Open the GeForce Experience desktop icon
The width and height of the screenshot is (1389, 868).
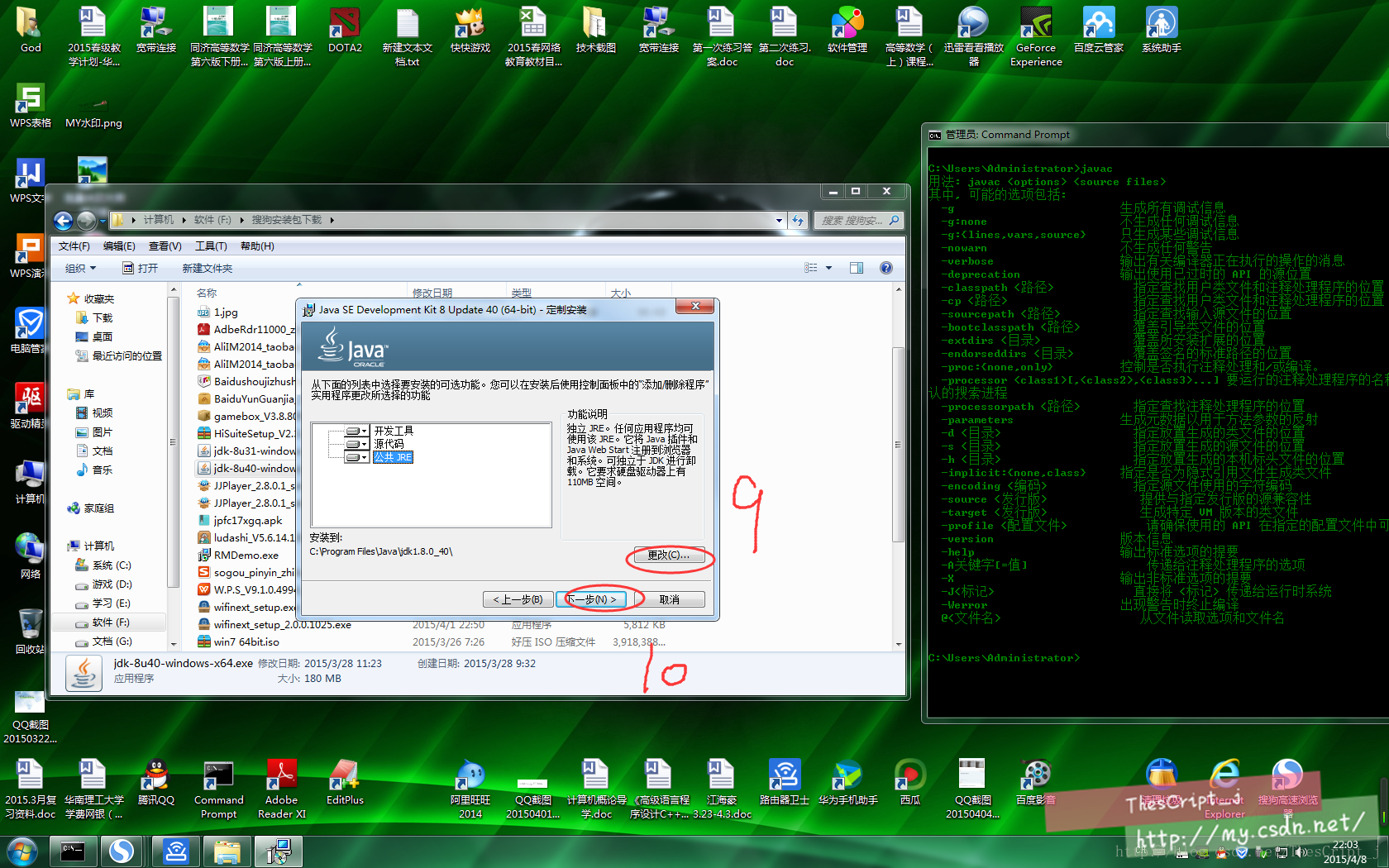1036,36
